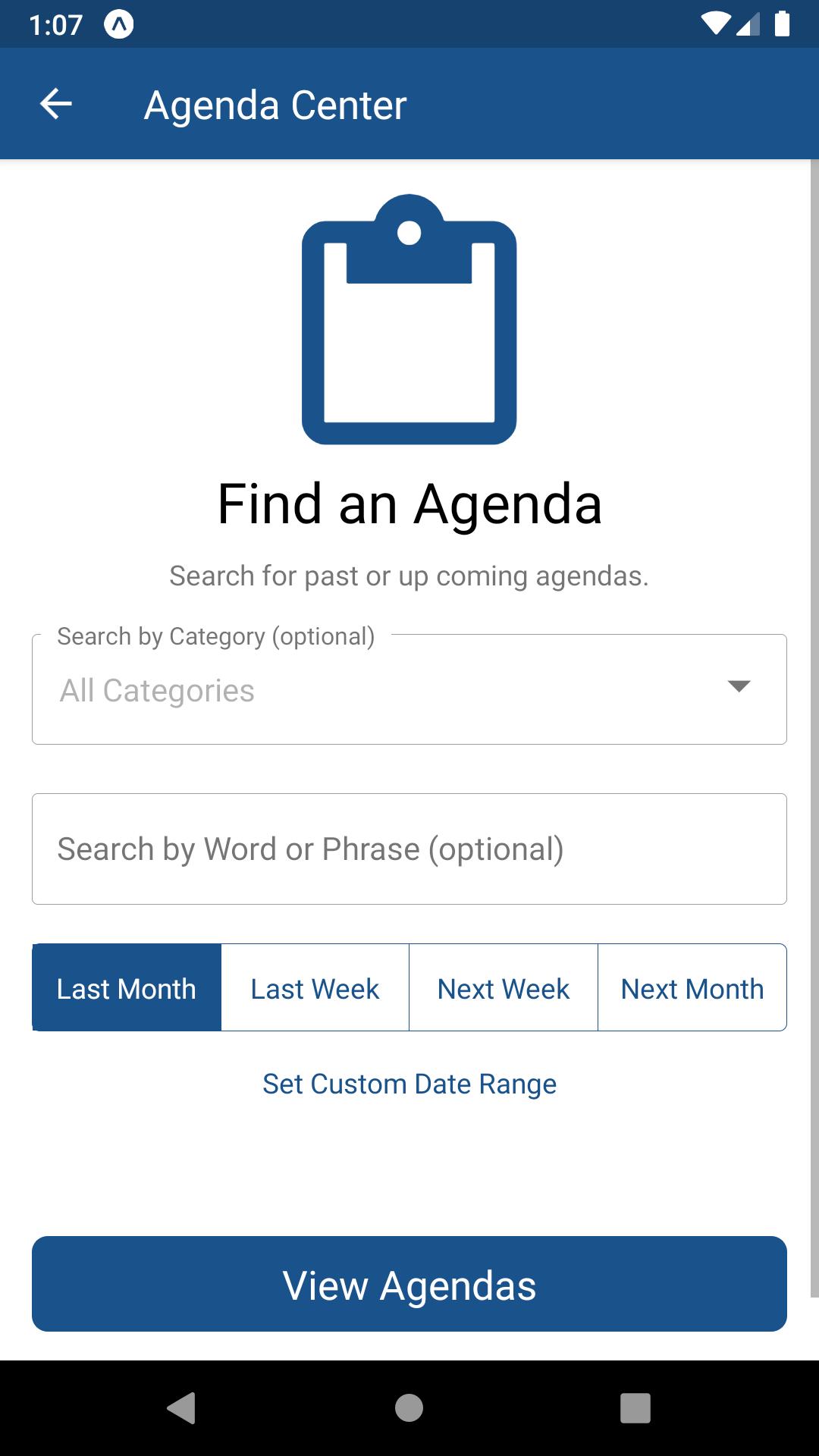Select the Last Week date range
819x1456 pixels.
click(315, 987)
